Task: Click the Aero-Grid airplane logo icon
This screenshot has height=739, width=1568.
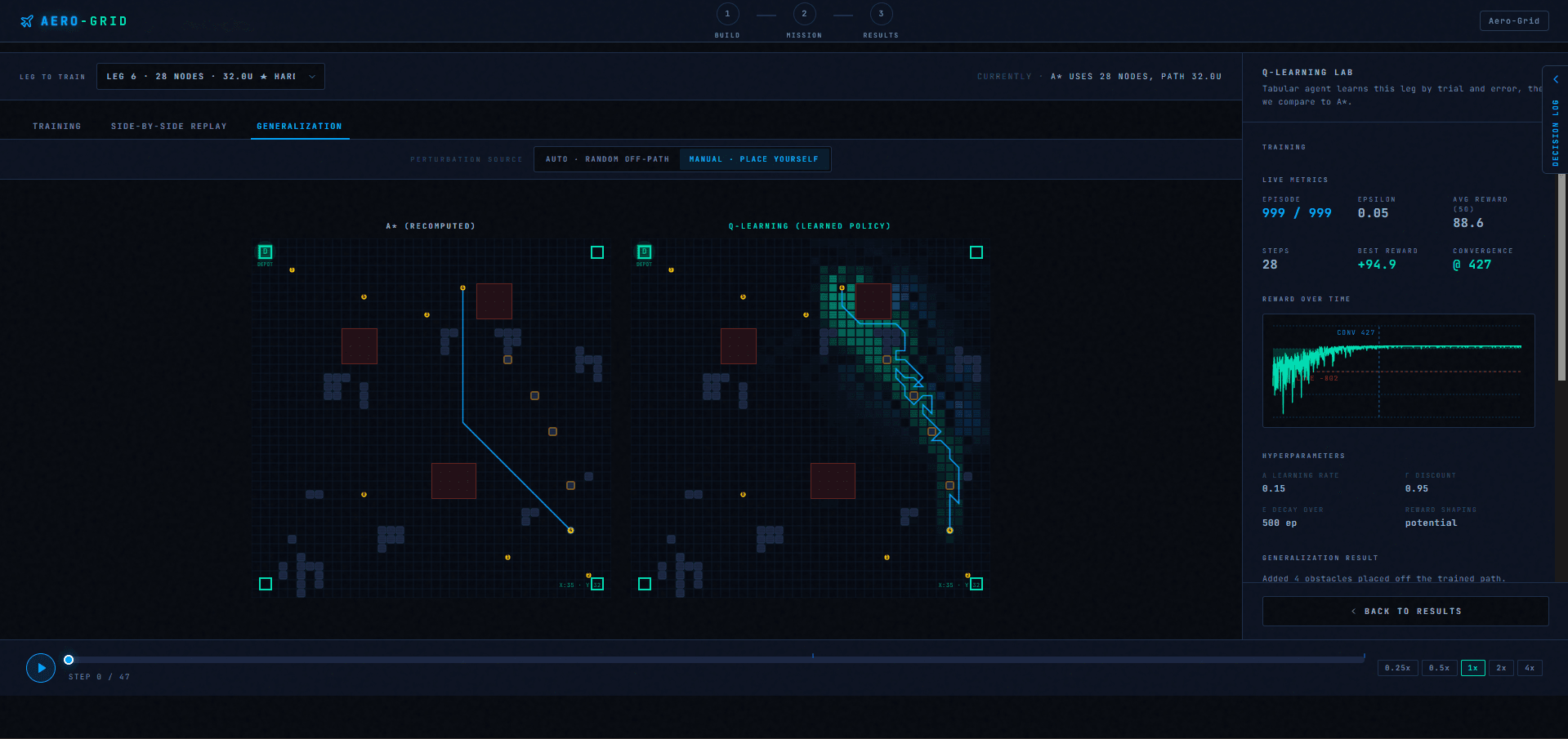Action: pyautogui.click(x=27, y=21)
